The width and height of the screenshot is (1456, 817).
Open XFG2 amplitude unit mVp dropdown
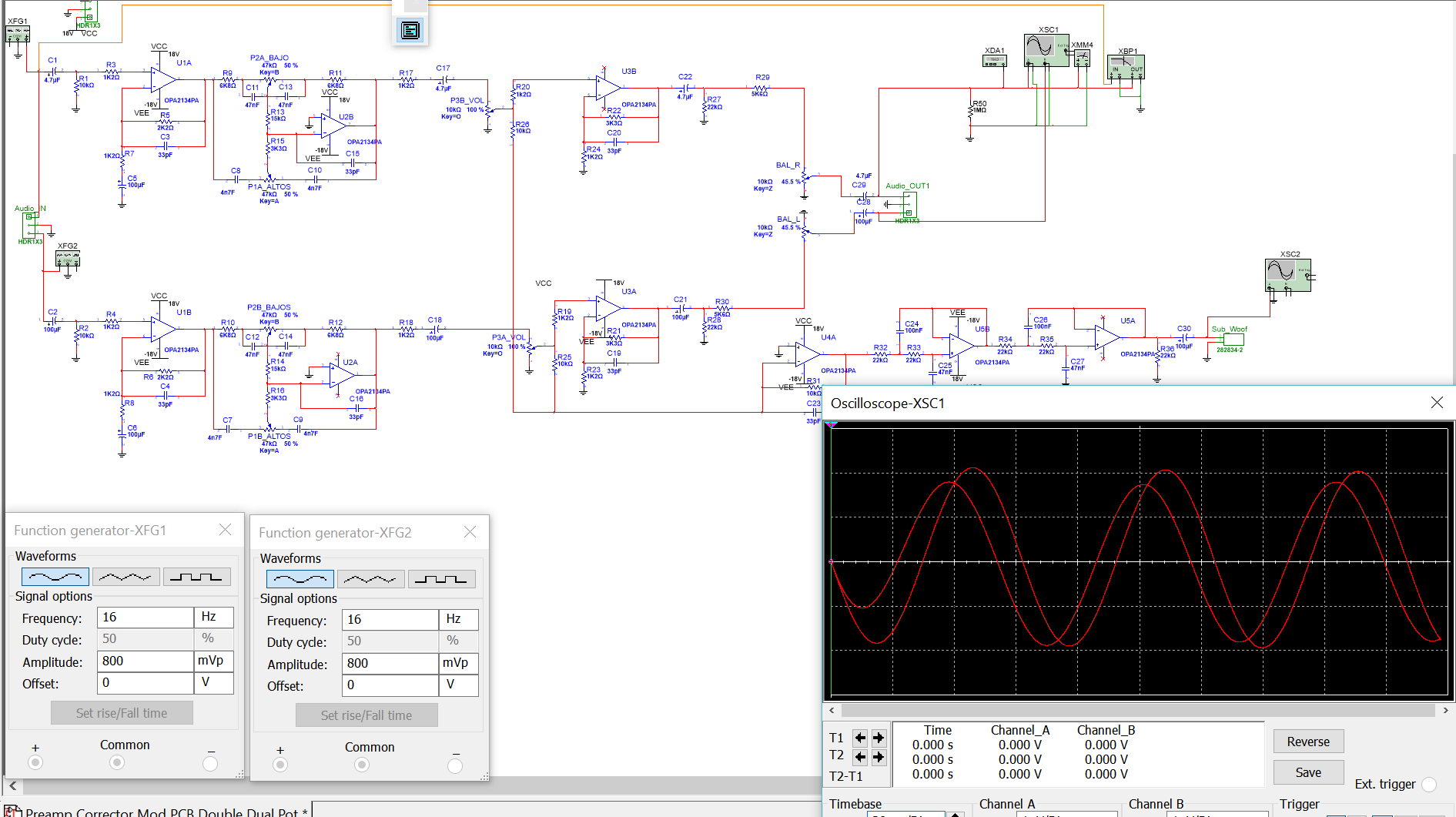click(459, 664)
